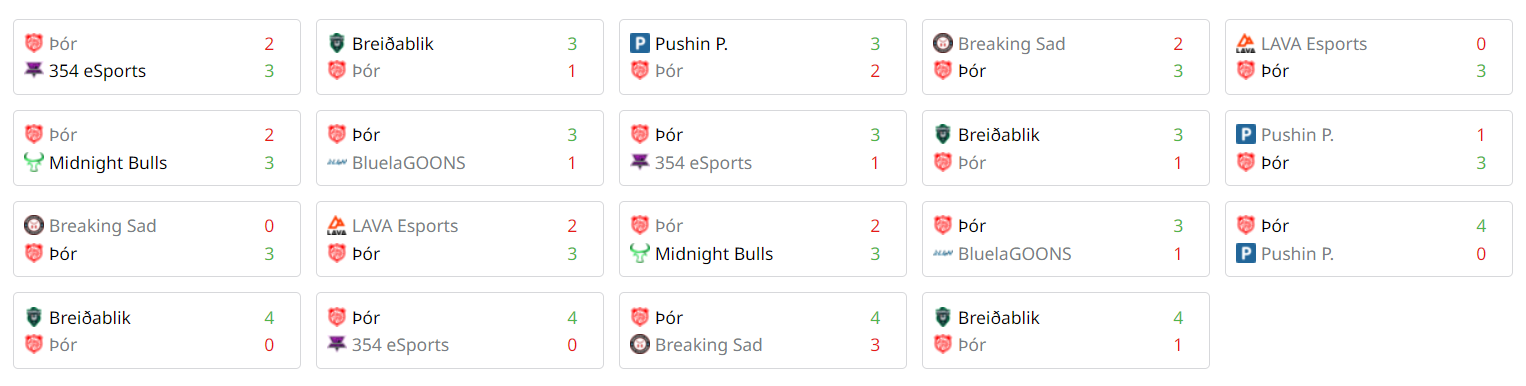This screenshot has height=386, width=1526.
Task: Click 354 eSports logo in its 3-2 win
Action: point(34,71)
